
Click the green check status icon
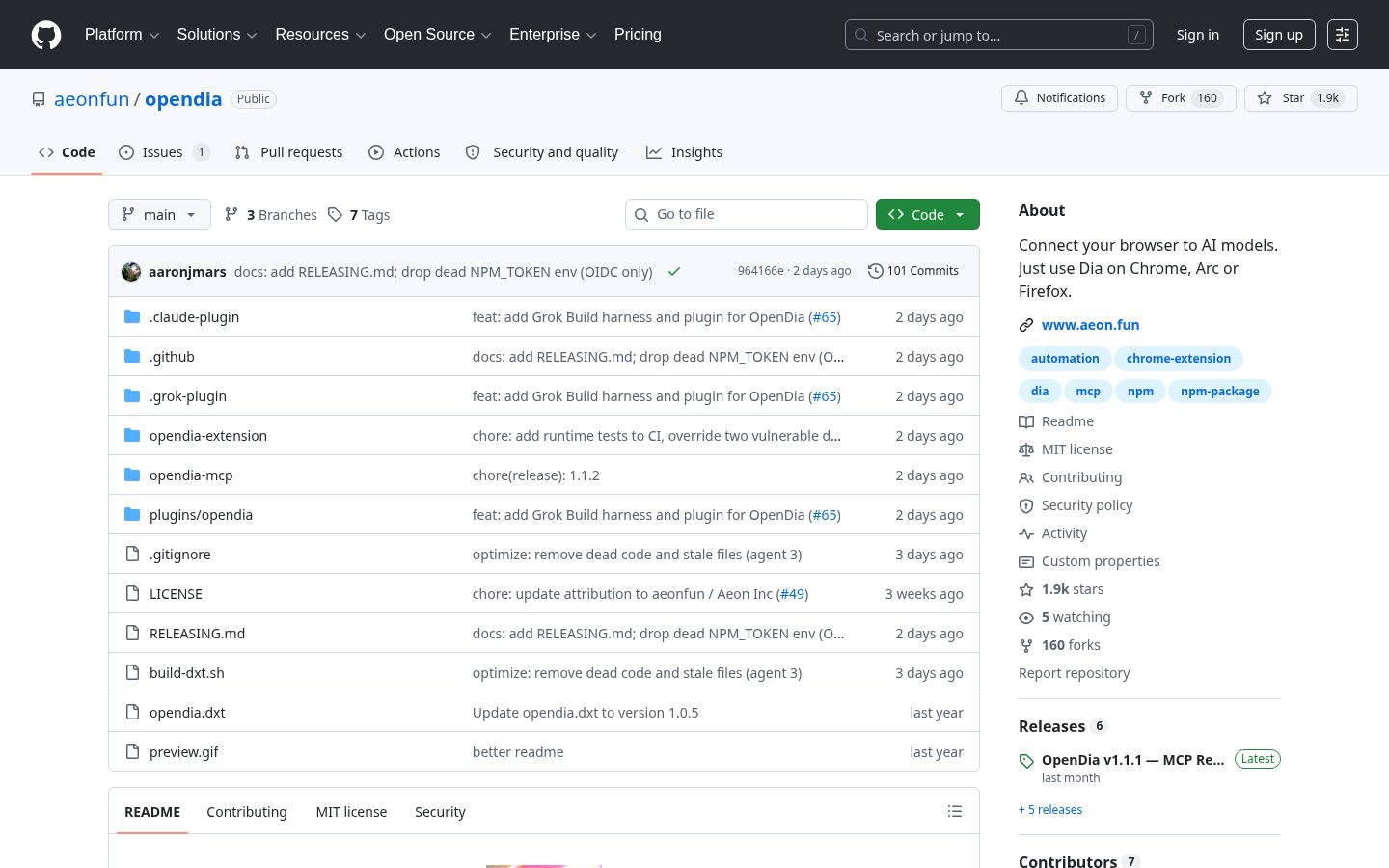click(x=674, y=272)
